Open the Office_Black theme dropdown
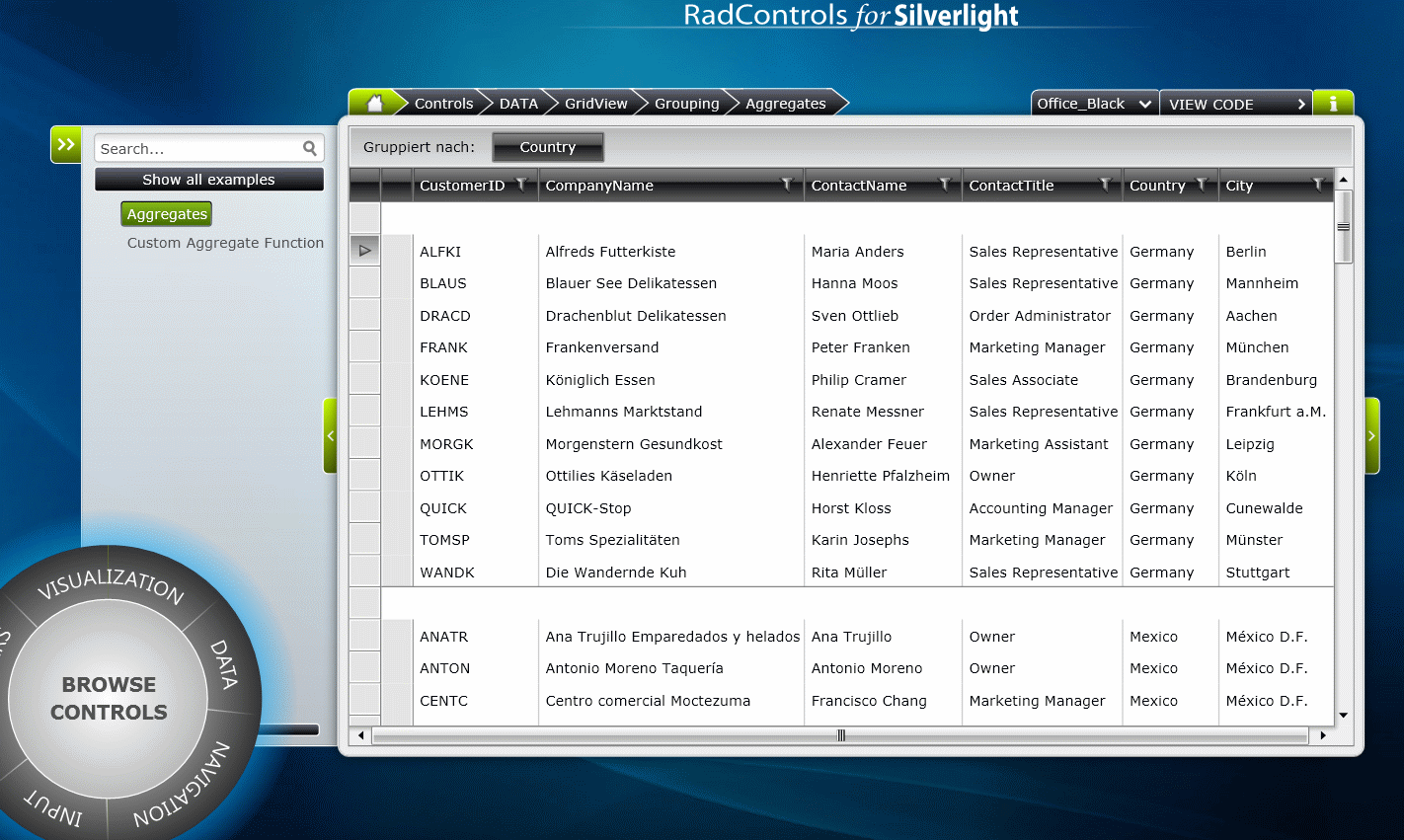The width and height of the screenshot is (1404, 840). [x=1095, y=104]
